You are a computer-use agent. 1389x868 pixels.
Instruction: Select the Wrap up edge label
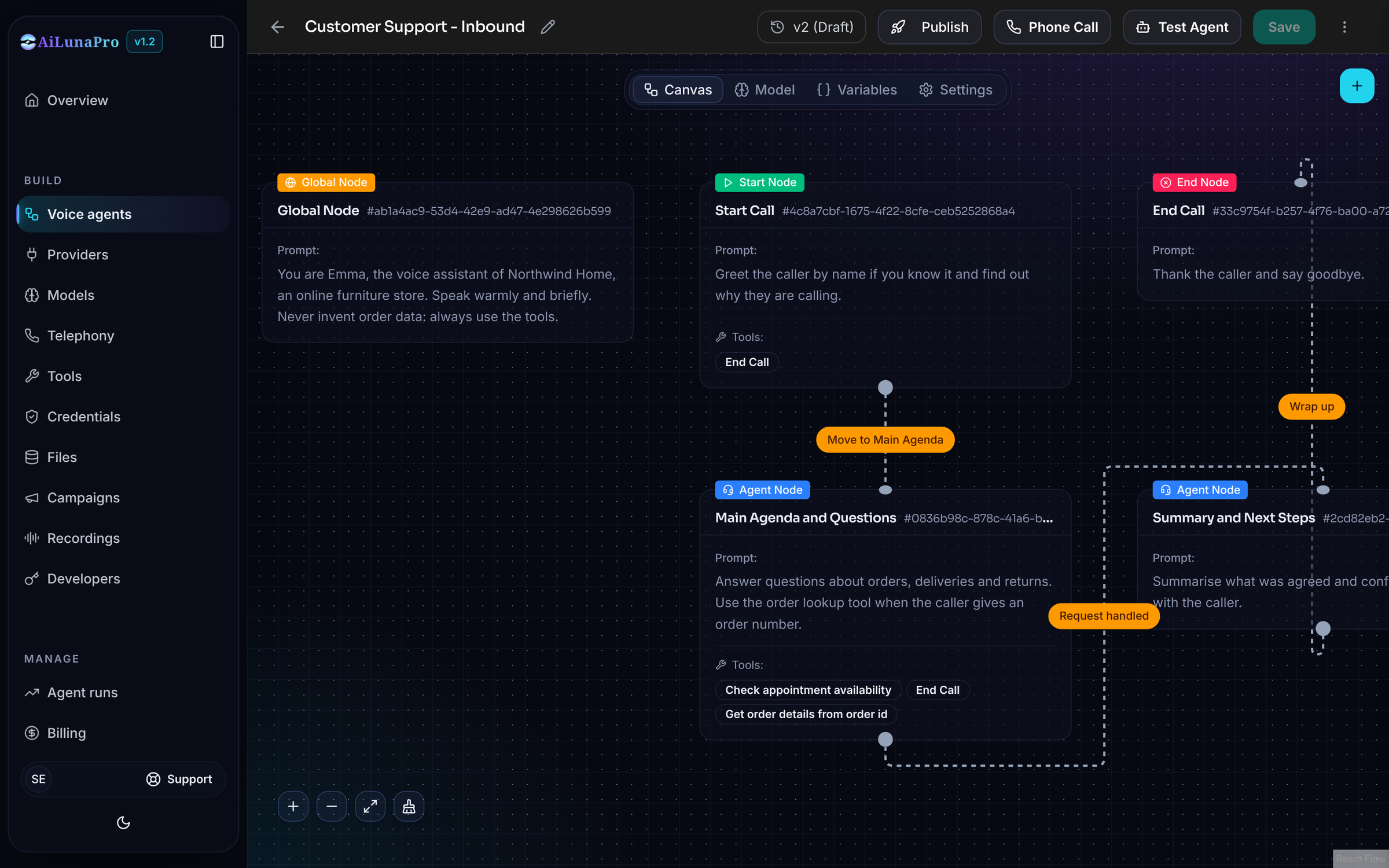coord(1311,407)
